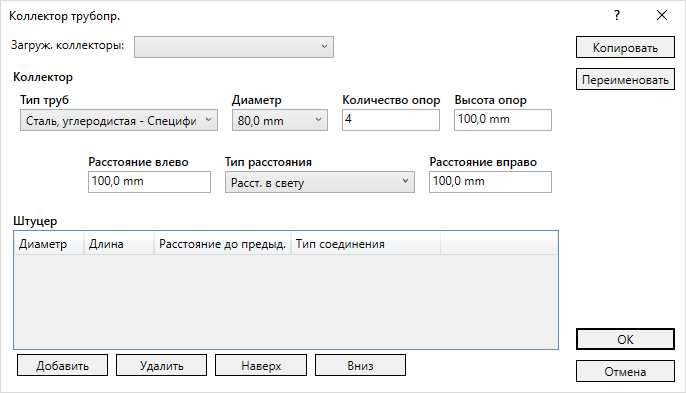
Task: Click the Переименовать button
Action: click(625, 79)
